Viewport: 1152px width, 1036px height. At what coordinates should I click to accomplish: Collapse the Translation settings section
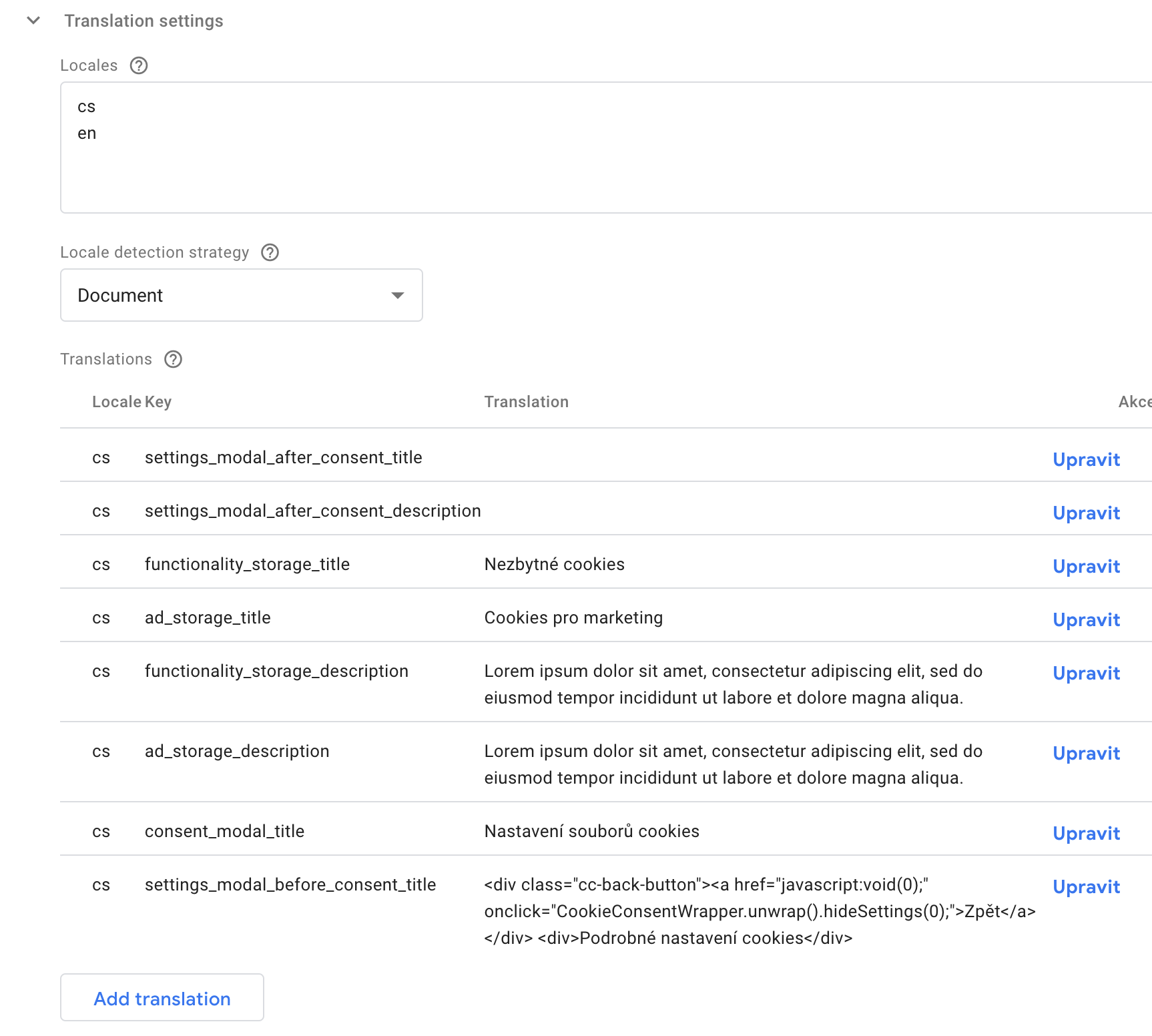(31, 21)
